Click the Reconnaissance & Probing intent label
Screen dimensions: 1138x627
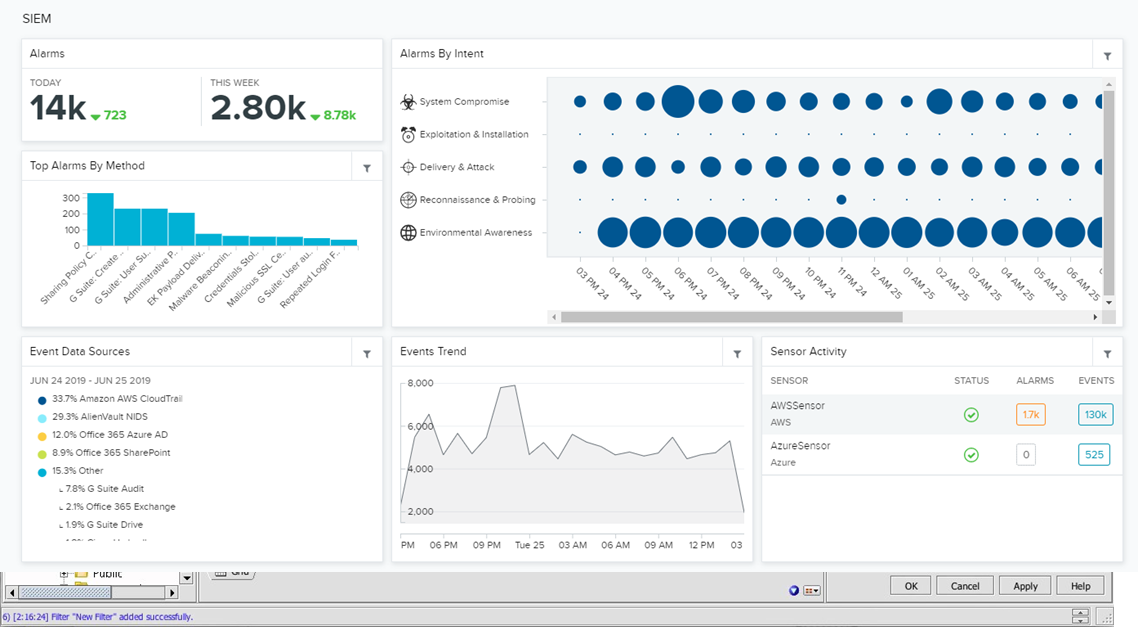(x=478, y=200)
